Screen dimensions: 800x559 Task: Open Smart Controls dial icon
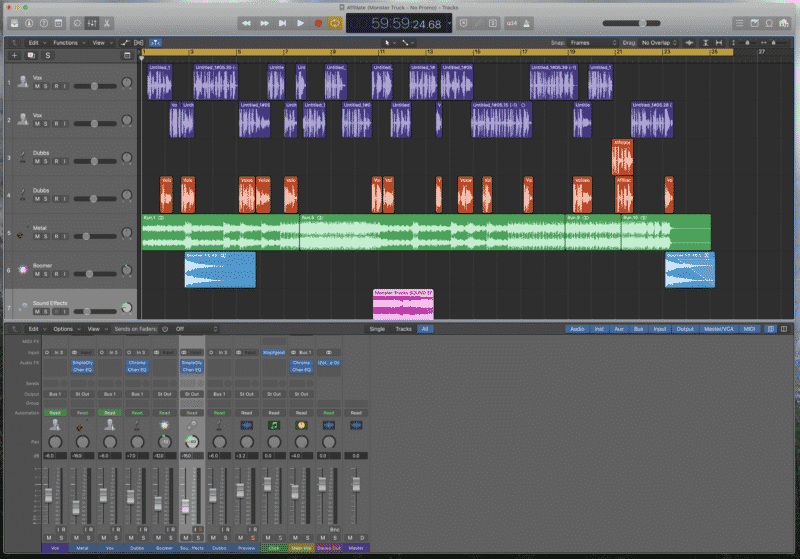78,23
